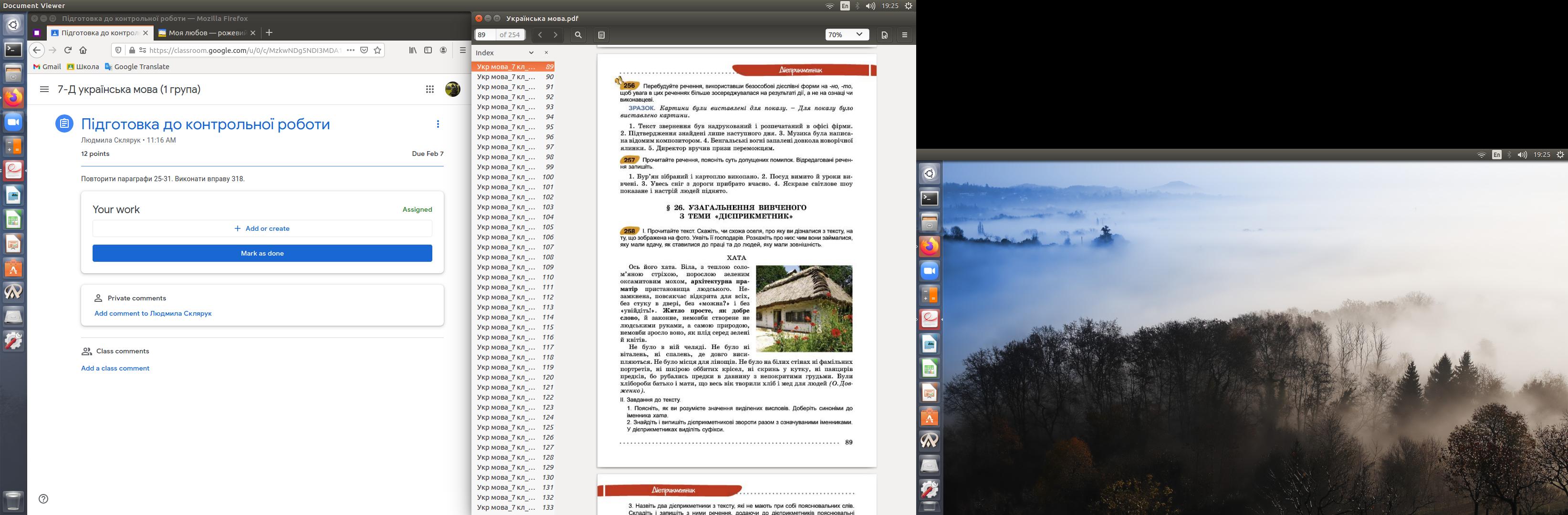Go to next page in document viewer
Viewport: 1568px width, 515px height.
coord(555,35)
